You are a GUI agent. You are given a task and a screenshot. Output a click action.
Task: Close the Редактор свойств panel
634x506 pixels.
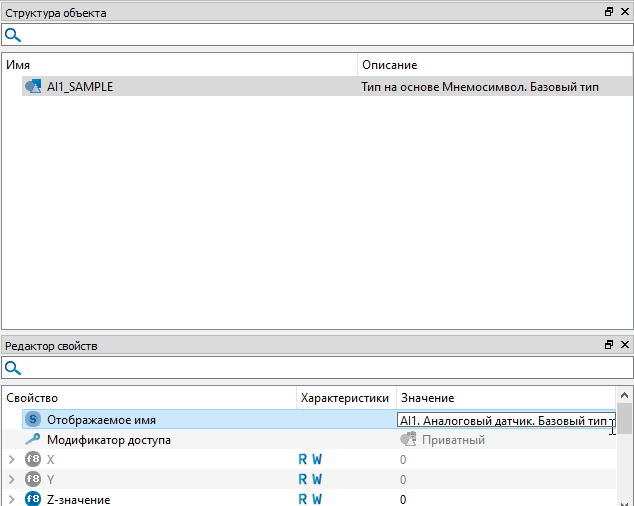pyautogui.click(x=625, y=345)
